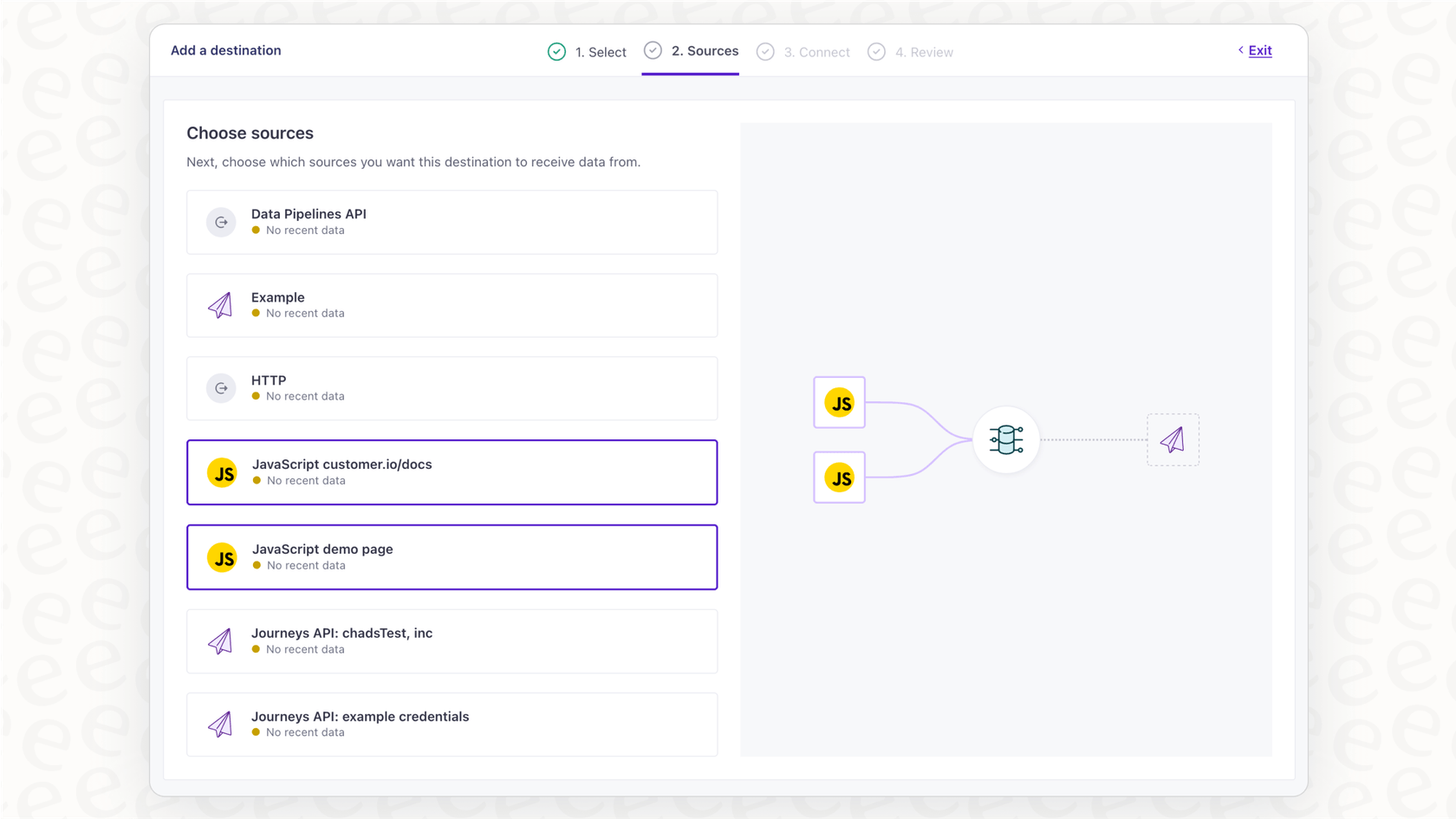Click the JS icon on JavaScript demo page

pos(223,557)
